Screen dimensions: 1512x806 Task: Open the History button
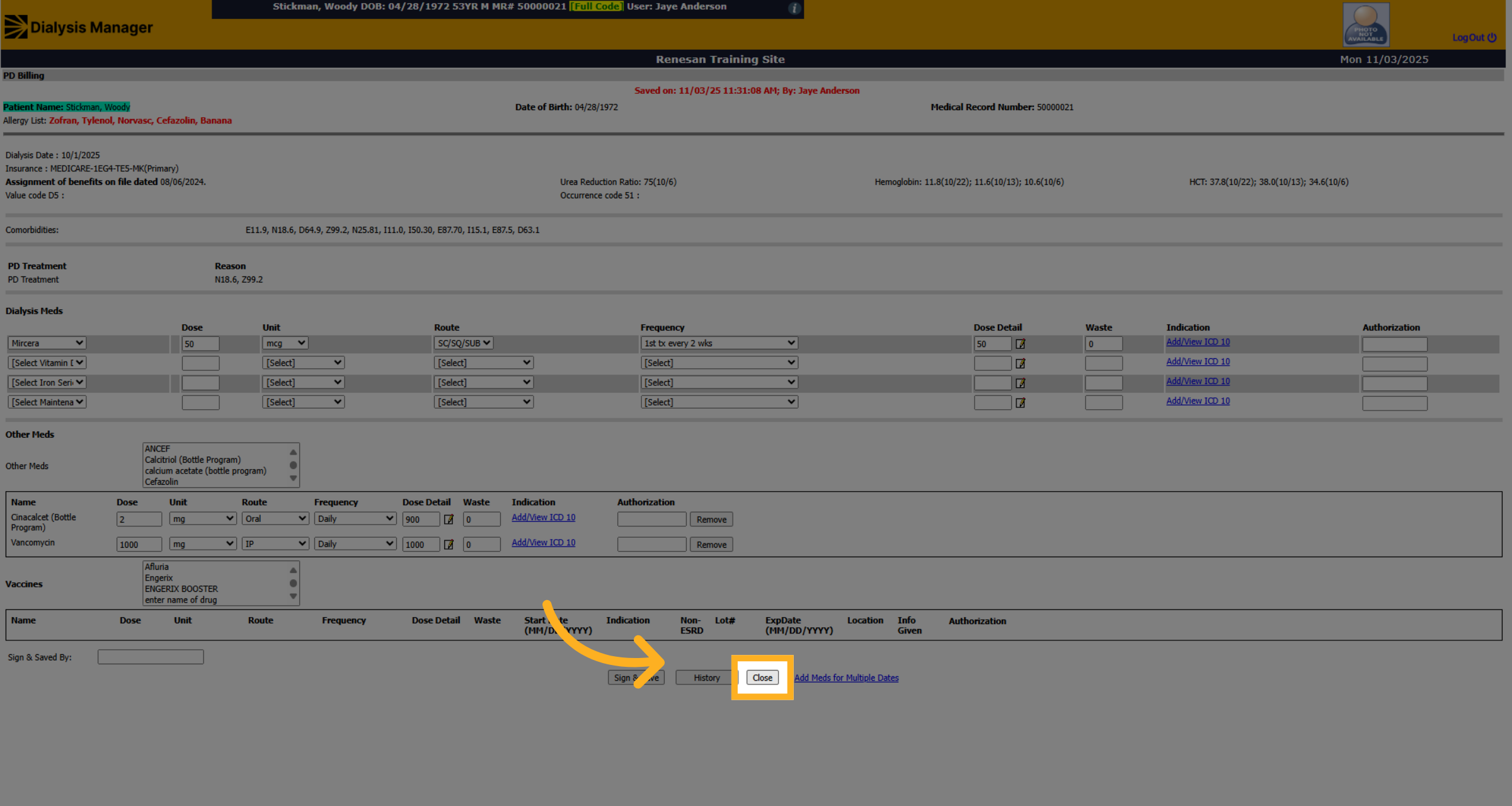706,678
